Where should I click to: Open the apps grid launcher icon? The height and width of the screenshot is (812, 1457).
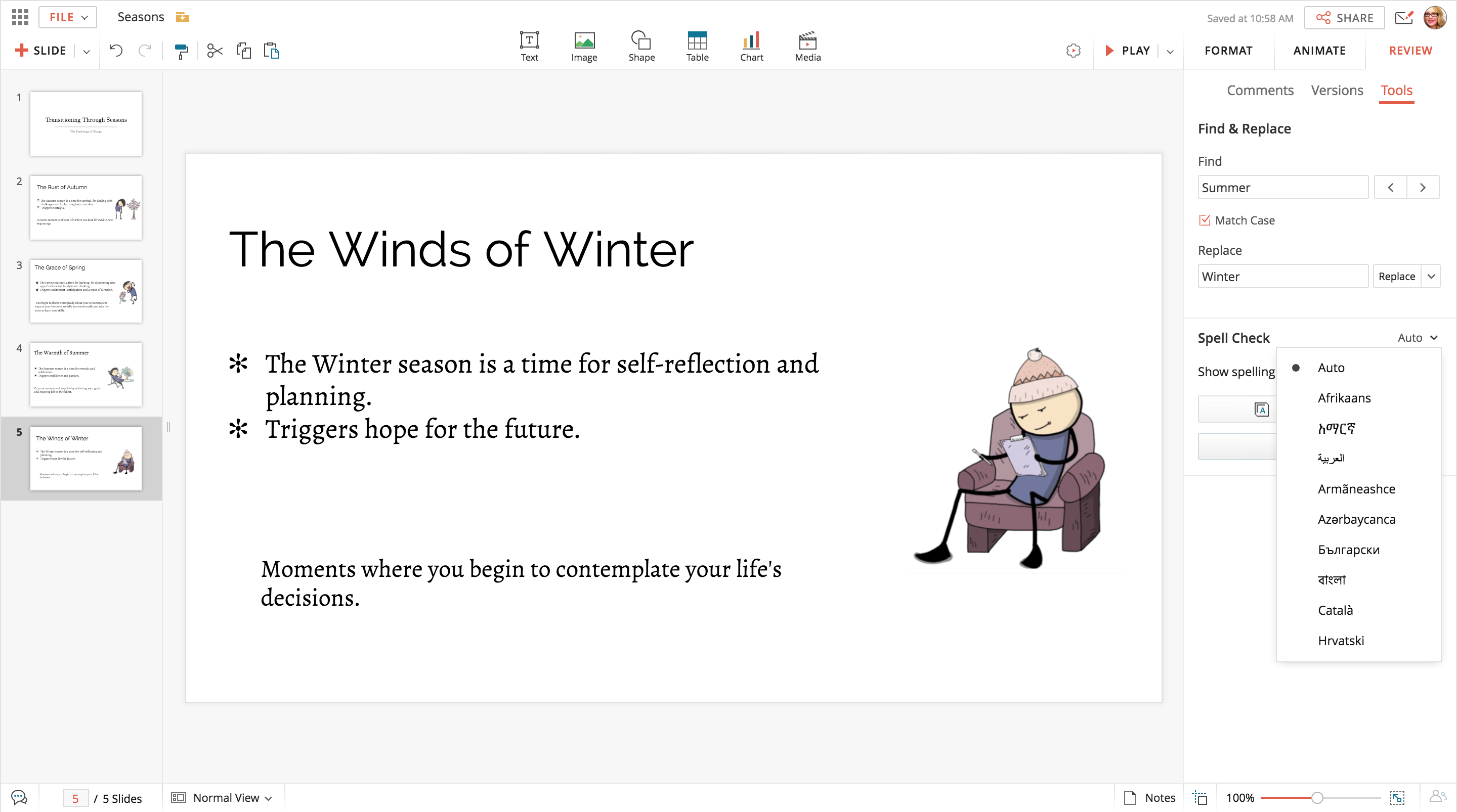click(20, 17)
